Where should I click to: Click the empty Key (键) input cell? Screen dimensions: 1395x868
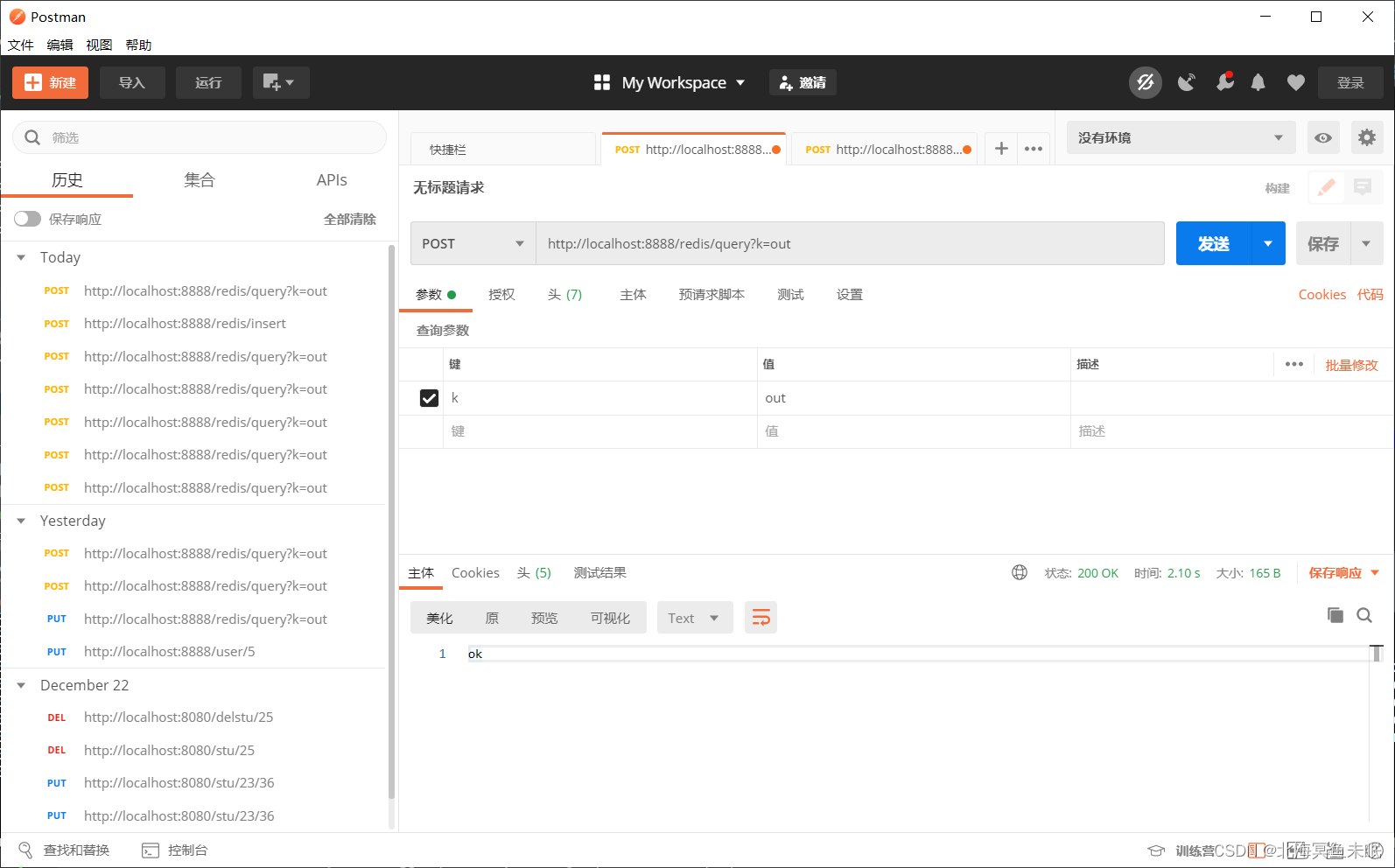600,431
